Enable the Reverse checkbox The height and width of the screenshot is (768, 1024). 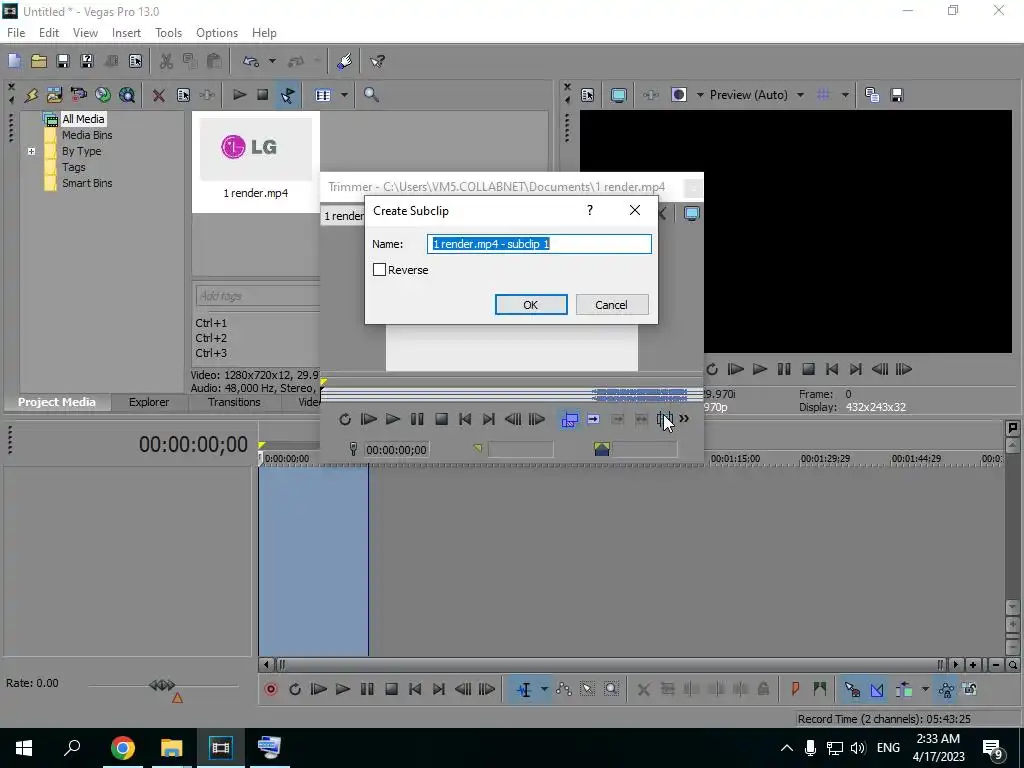[379, 270]
